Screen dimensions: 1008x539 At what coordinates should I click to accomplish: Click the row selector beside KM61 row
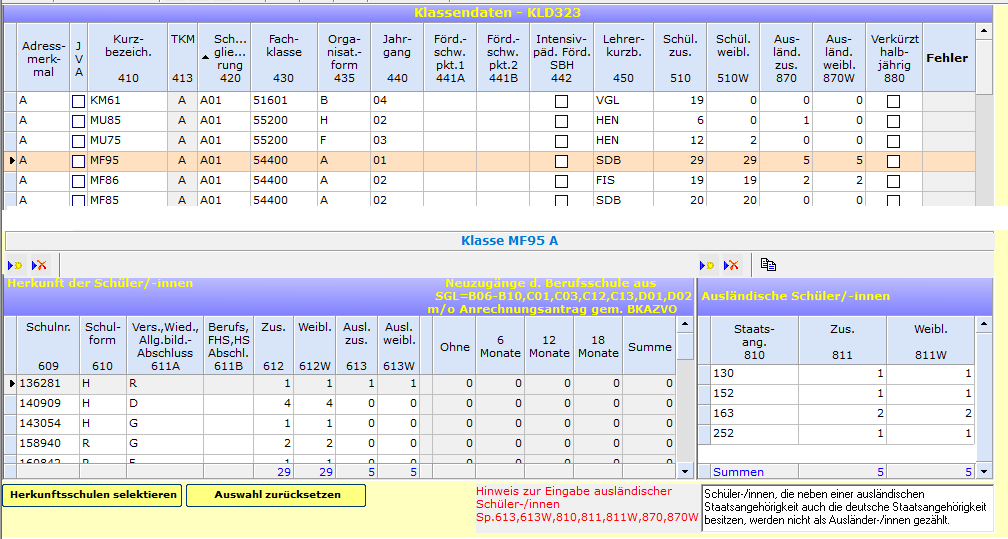point(11,100)
